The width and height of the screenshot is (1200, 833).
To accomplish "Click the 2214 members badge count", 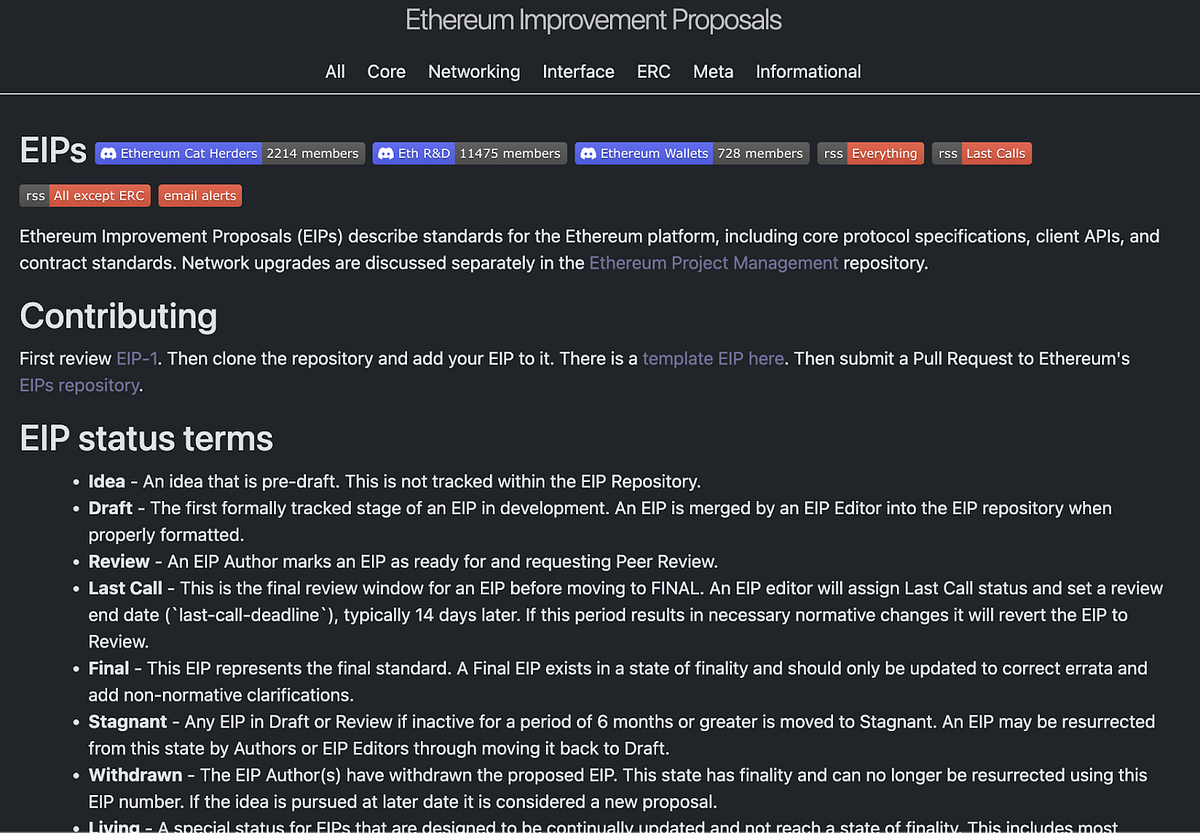I will [312, 153].
